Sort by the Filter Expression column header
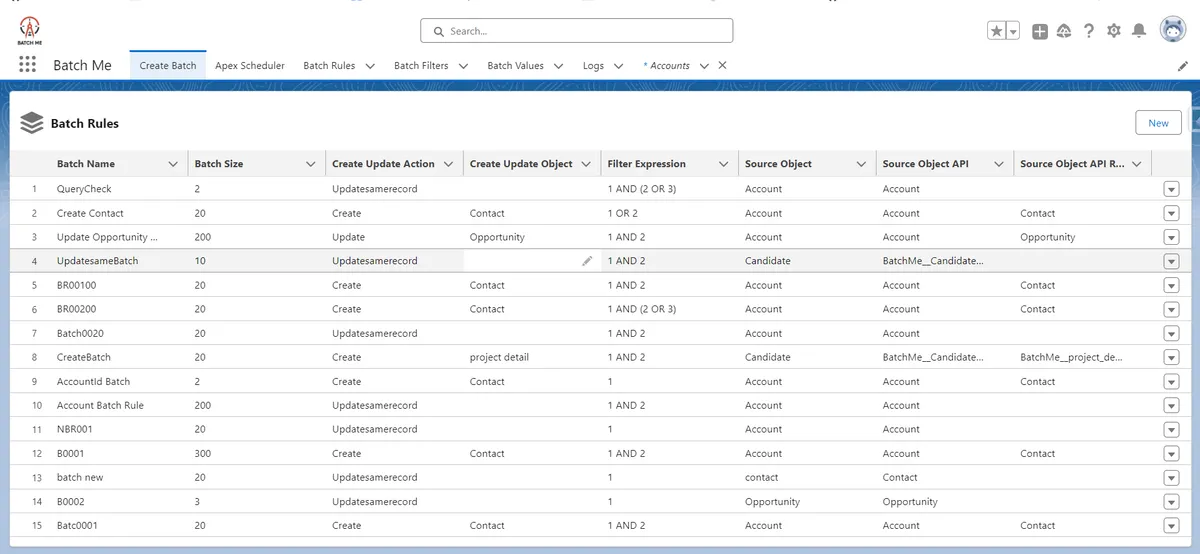The height and width of the screenshot is (554, 1200). pos(646,164)
